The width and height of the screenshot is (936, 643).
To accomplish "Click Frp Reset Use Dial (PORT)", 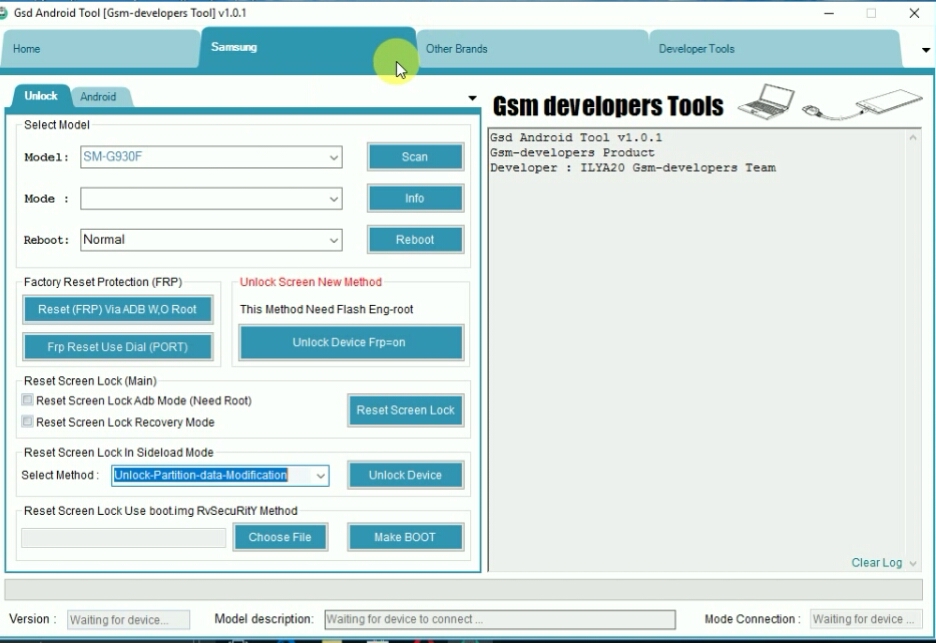I will [x=118, y=347].
